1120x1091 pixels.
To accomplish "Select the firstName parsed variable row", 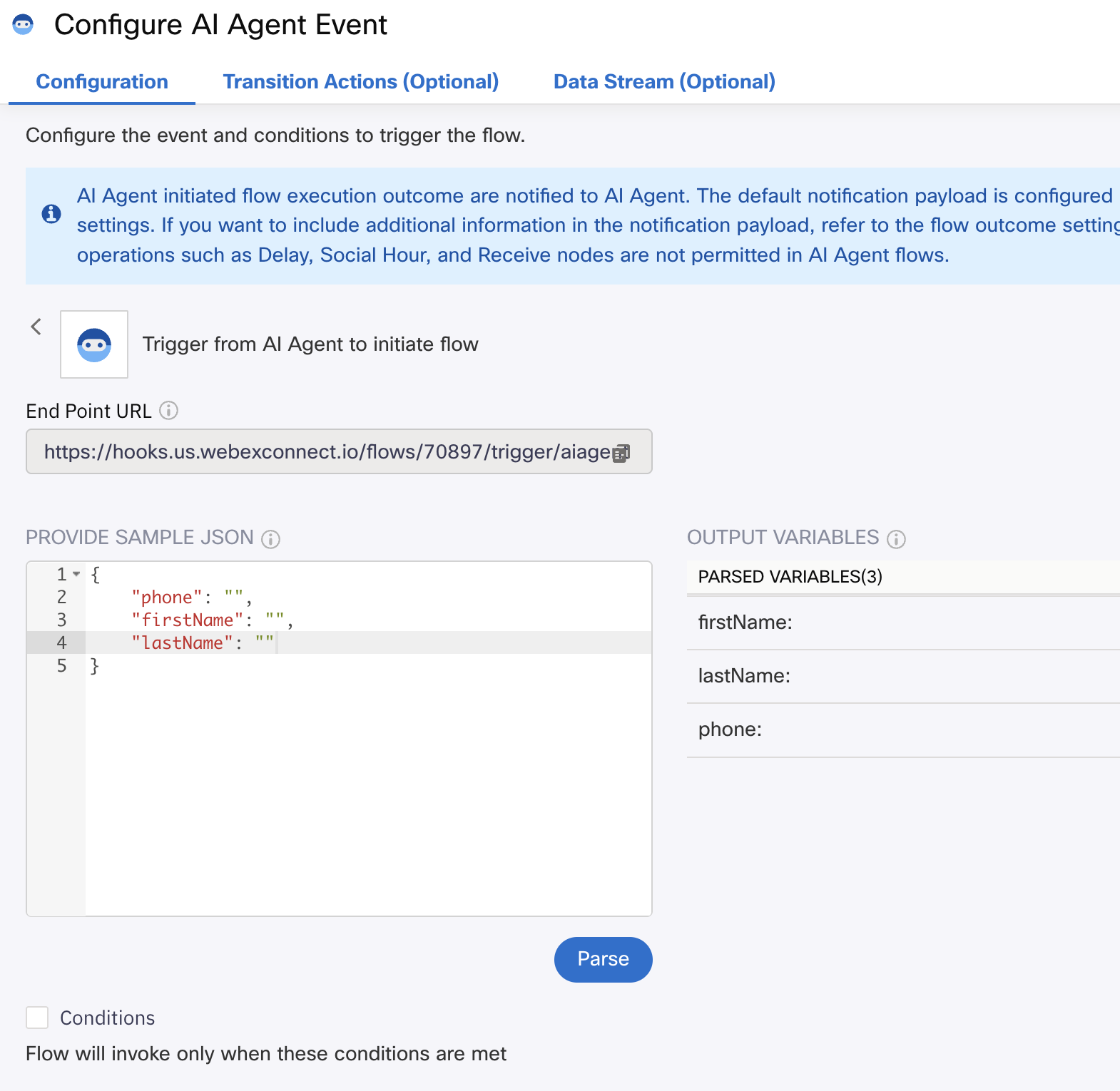I will [903, 623].
